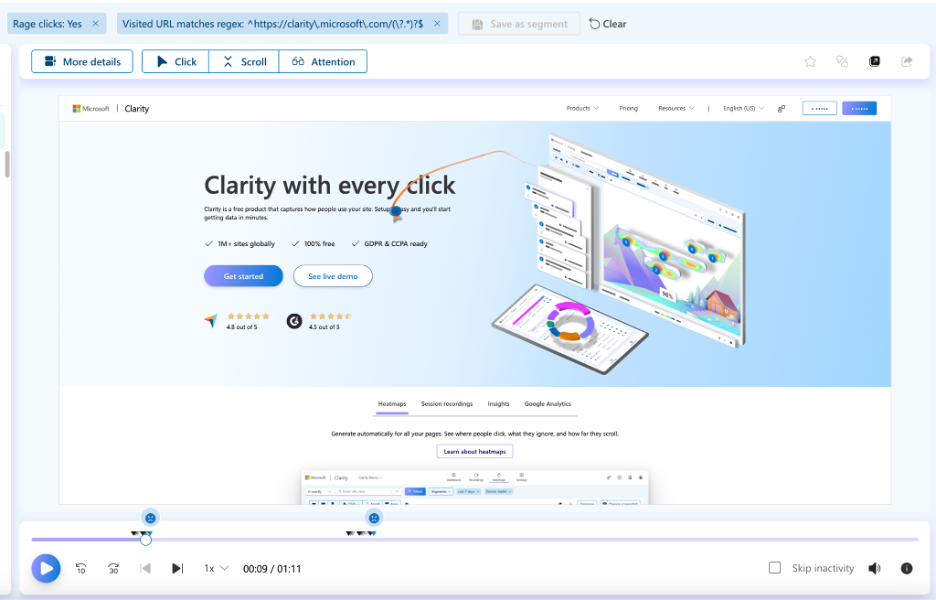Share the recording using the share icon

pyautogui.click(x=906, y=62)
